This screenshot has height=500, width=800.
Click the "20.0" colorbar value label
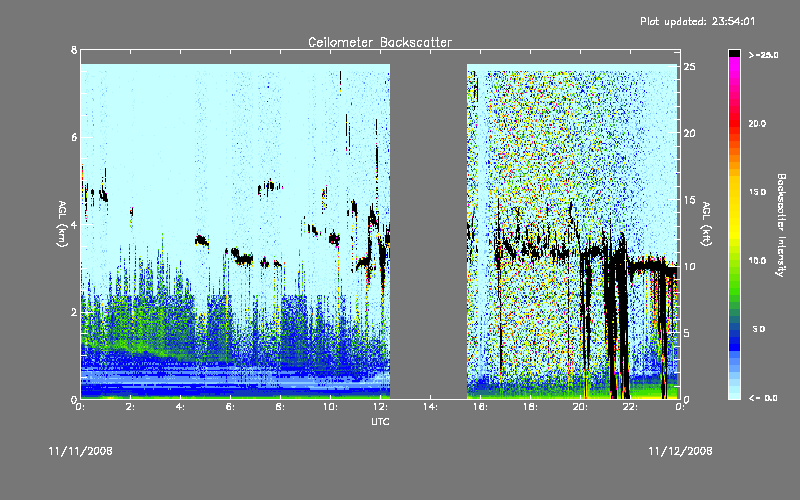(x=757, y=123)
